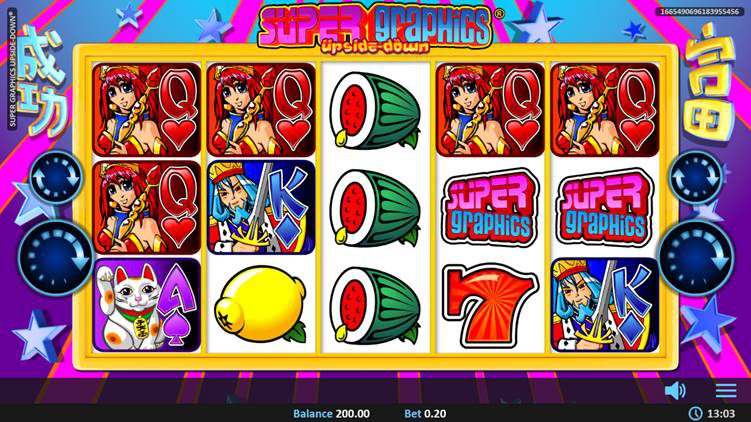The image size is (751, 422).
Task: Select the red 7 symbol on reel four
Action: click(x=489, y=305)
